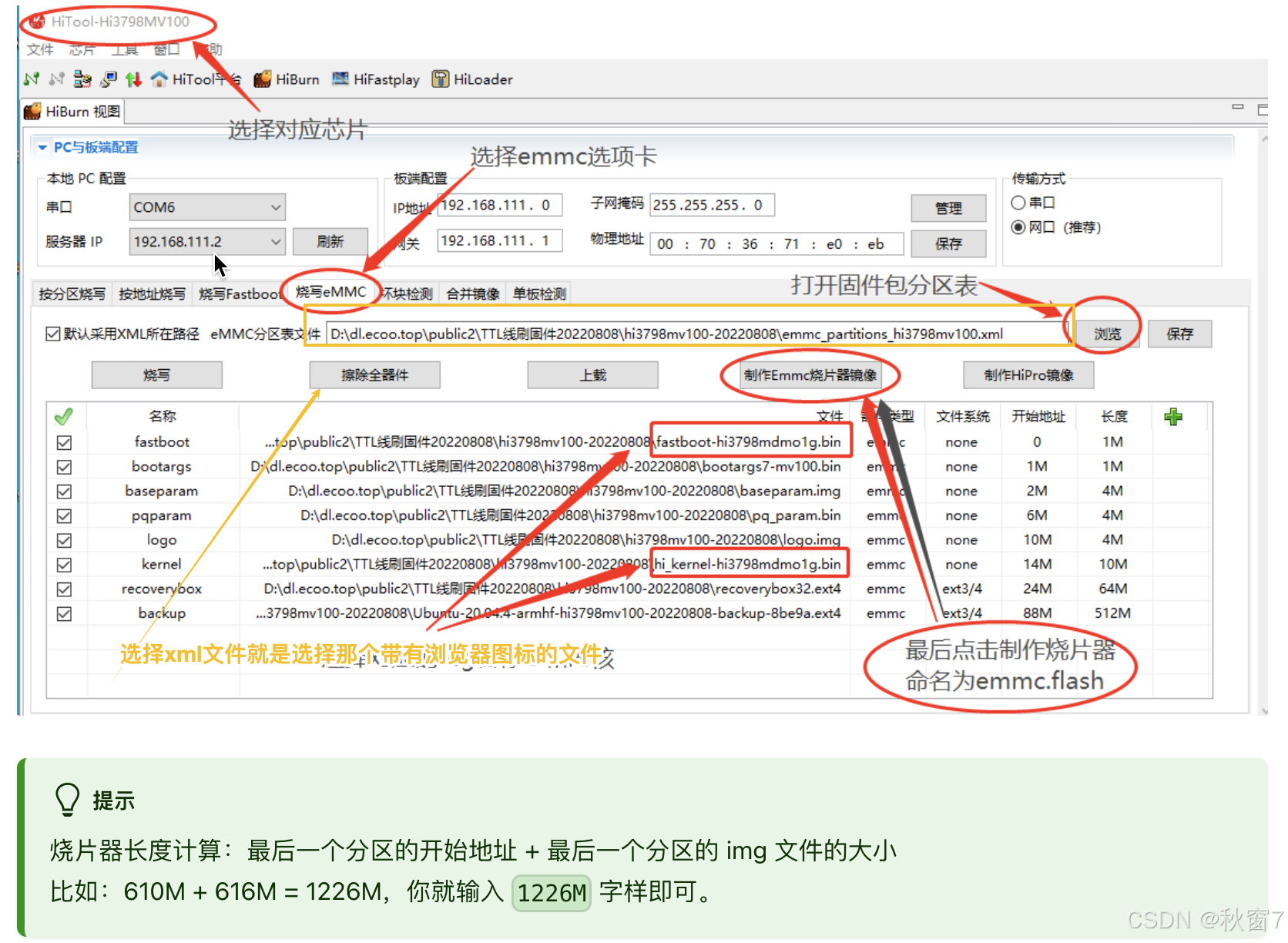
Task: Click the 文件系统 column header
Action: [962, 417]
